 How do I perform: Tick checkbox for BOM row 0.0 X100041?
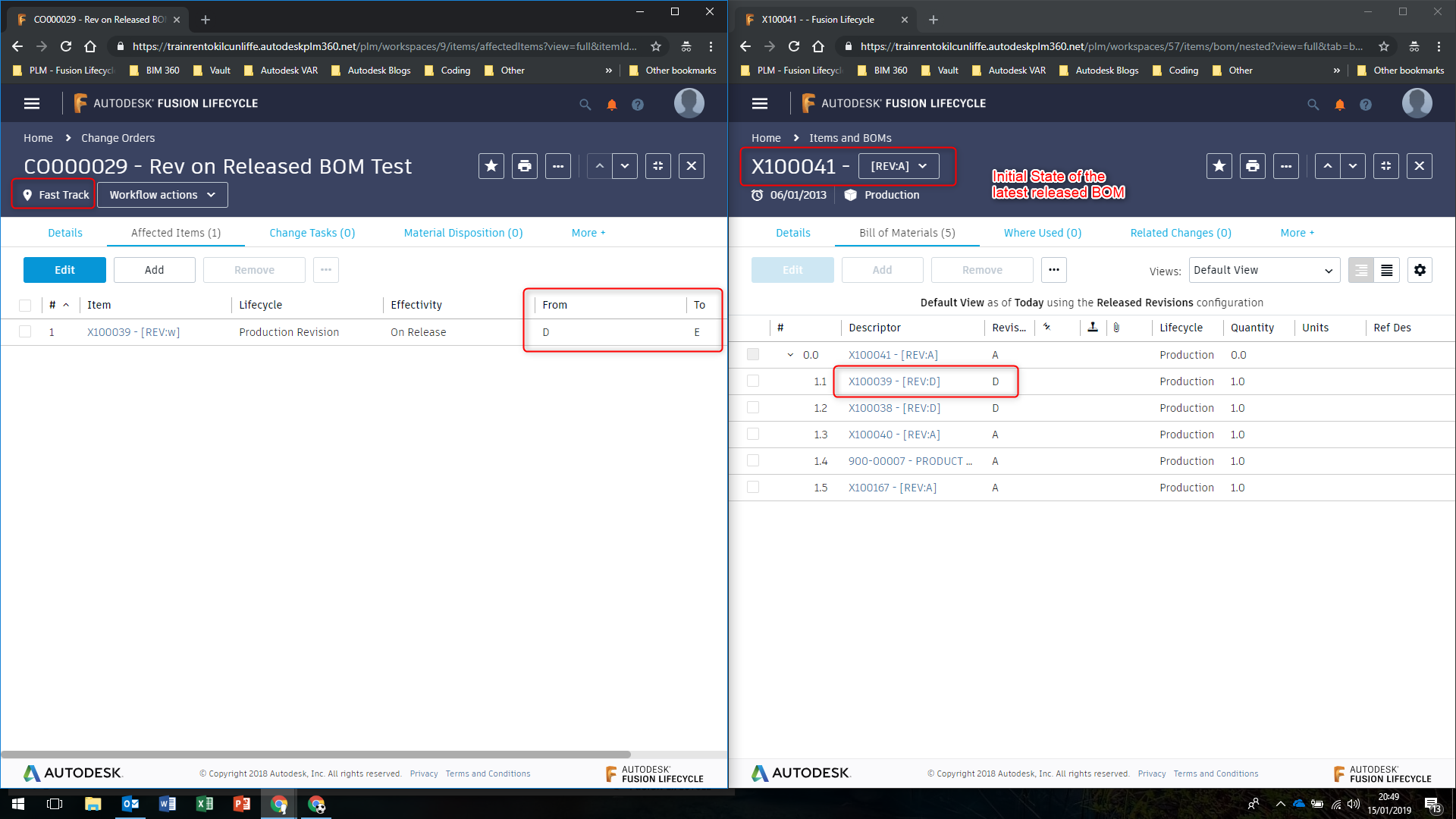tap(753, 355)
